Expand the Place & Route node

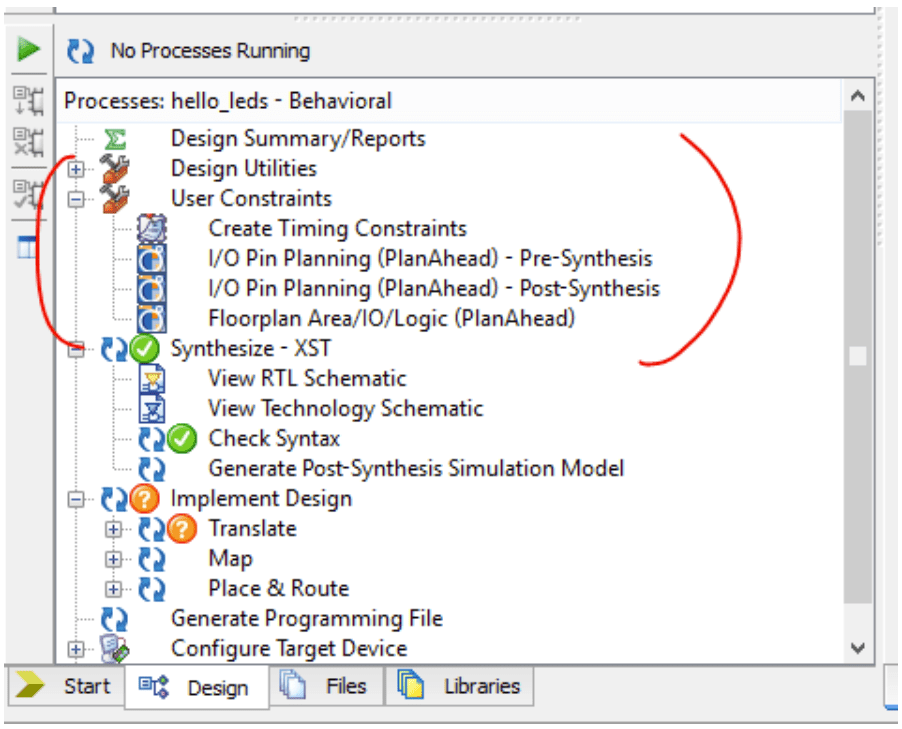pyautogui.click(x=114, y=589)
